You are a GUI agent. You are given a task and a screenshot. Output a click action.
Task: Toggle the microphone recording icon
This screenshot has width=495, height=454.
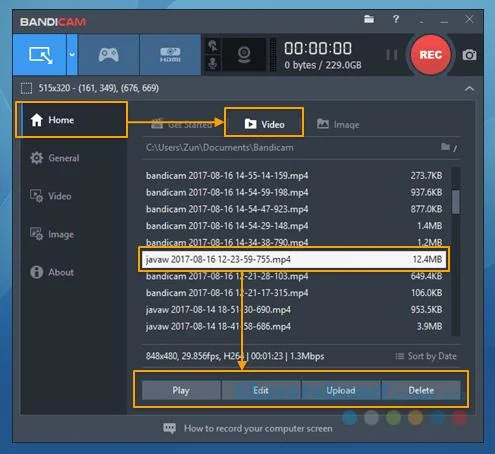[x=213, y=63]
